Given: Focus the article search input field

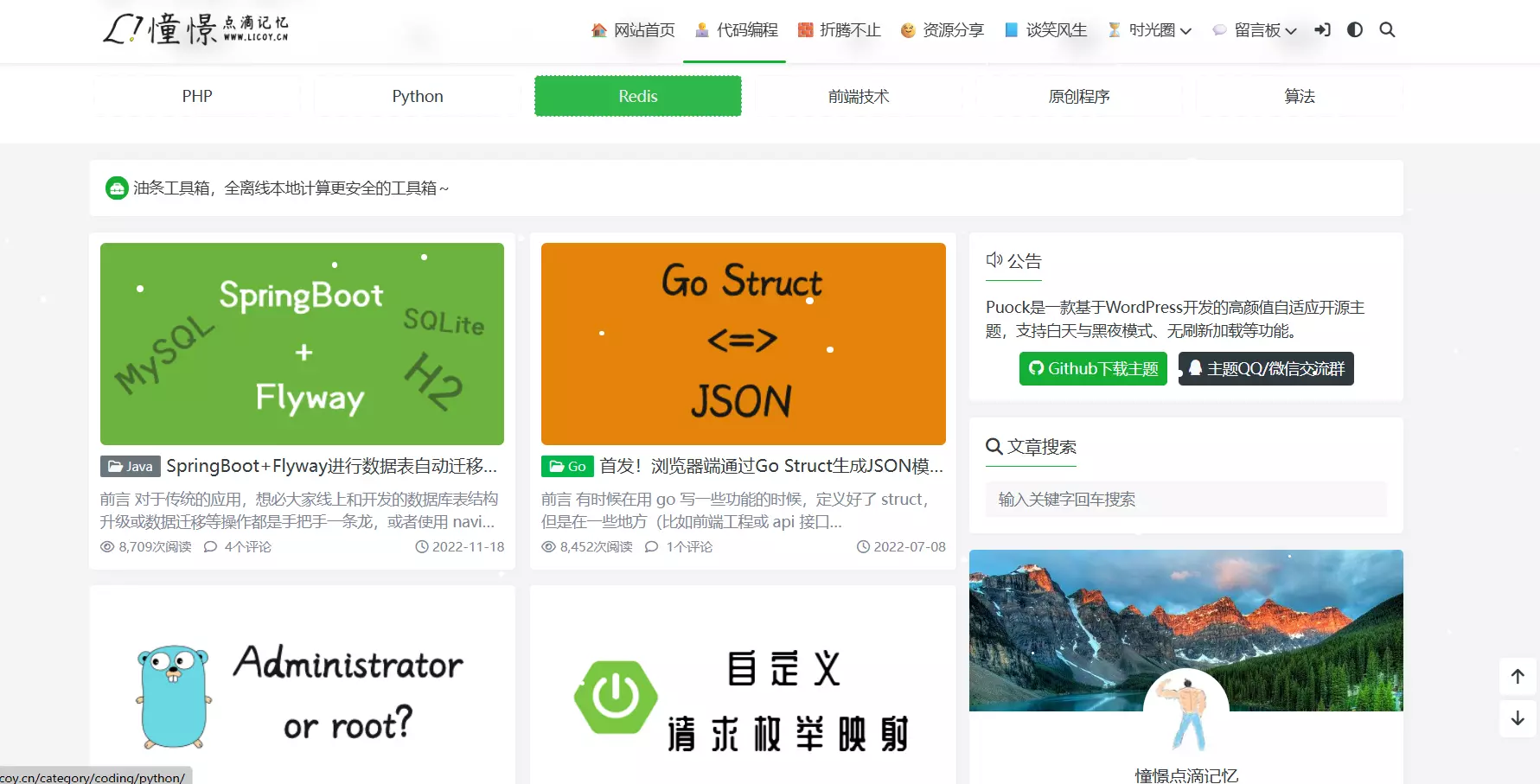Looking at the screenshot, I should point(1185,500).
